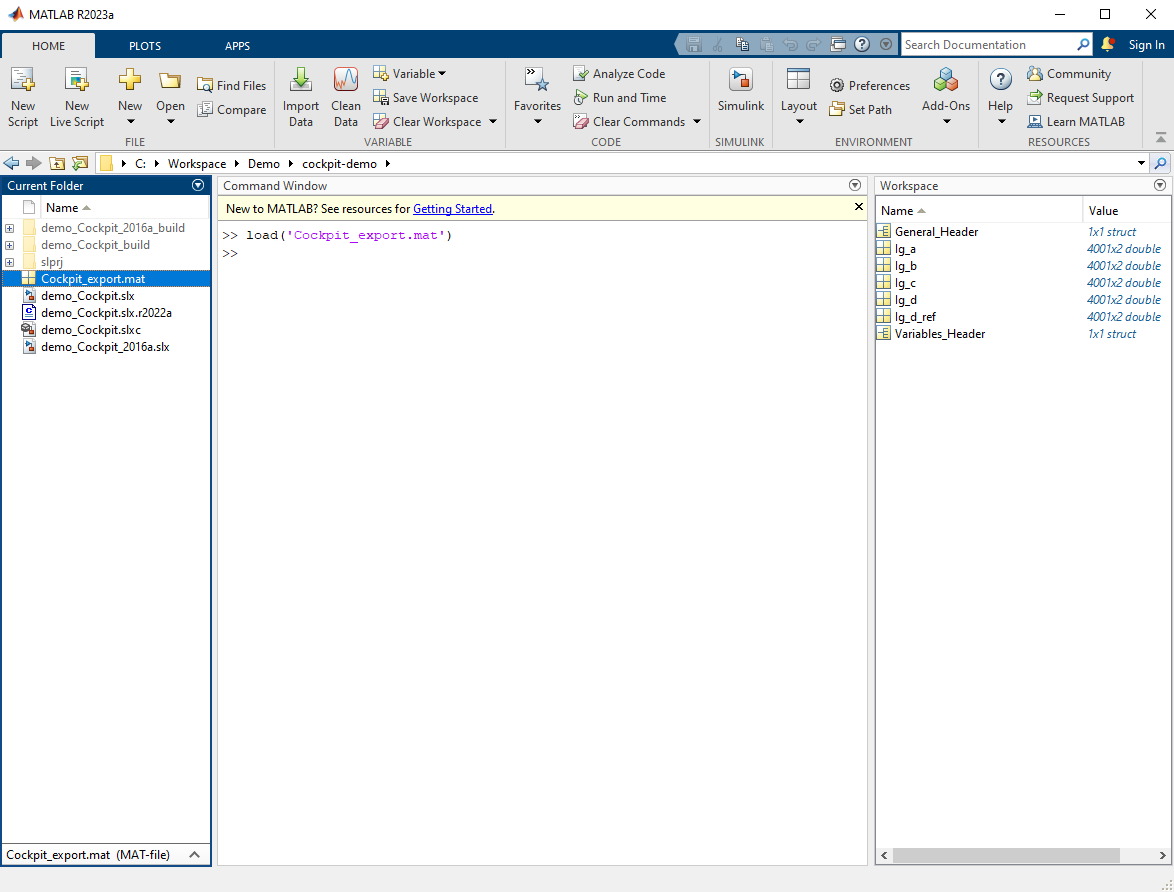The width and height of the screenshot is (1174, 892).
Task: Switch to the PLOTS tab
Action: point(145,46)
